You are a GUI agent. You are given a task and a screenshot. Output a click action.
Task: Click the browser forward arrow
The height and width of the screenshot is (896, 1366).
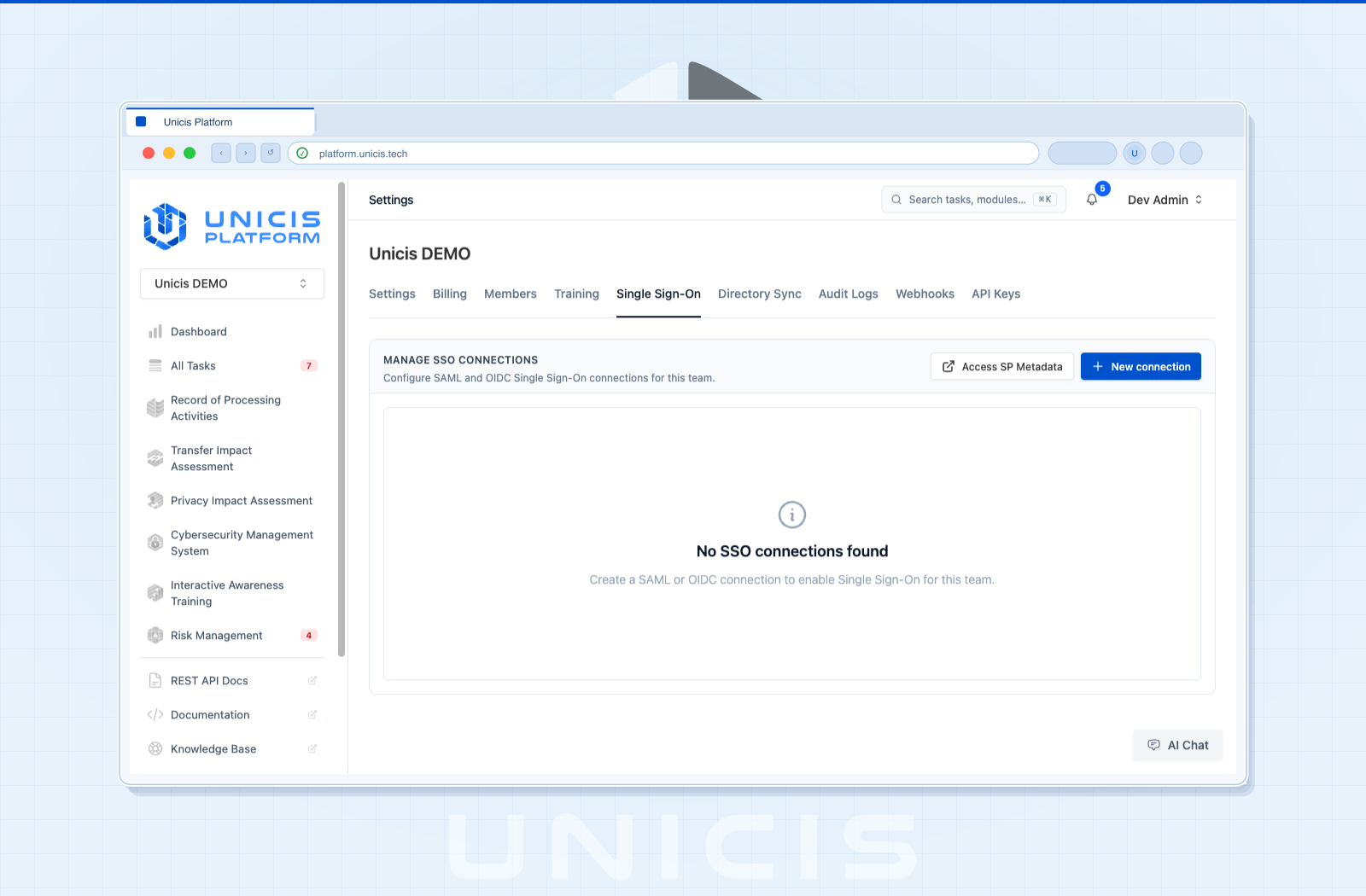click(x=246, y=153)
